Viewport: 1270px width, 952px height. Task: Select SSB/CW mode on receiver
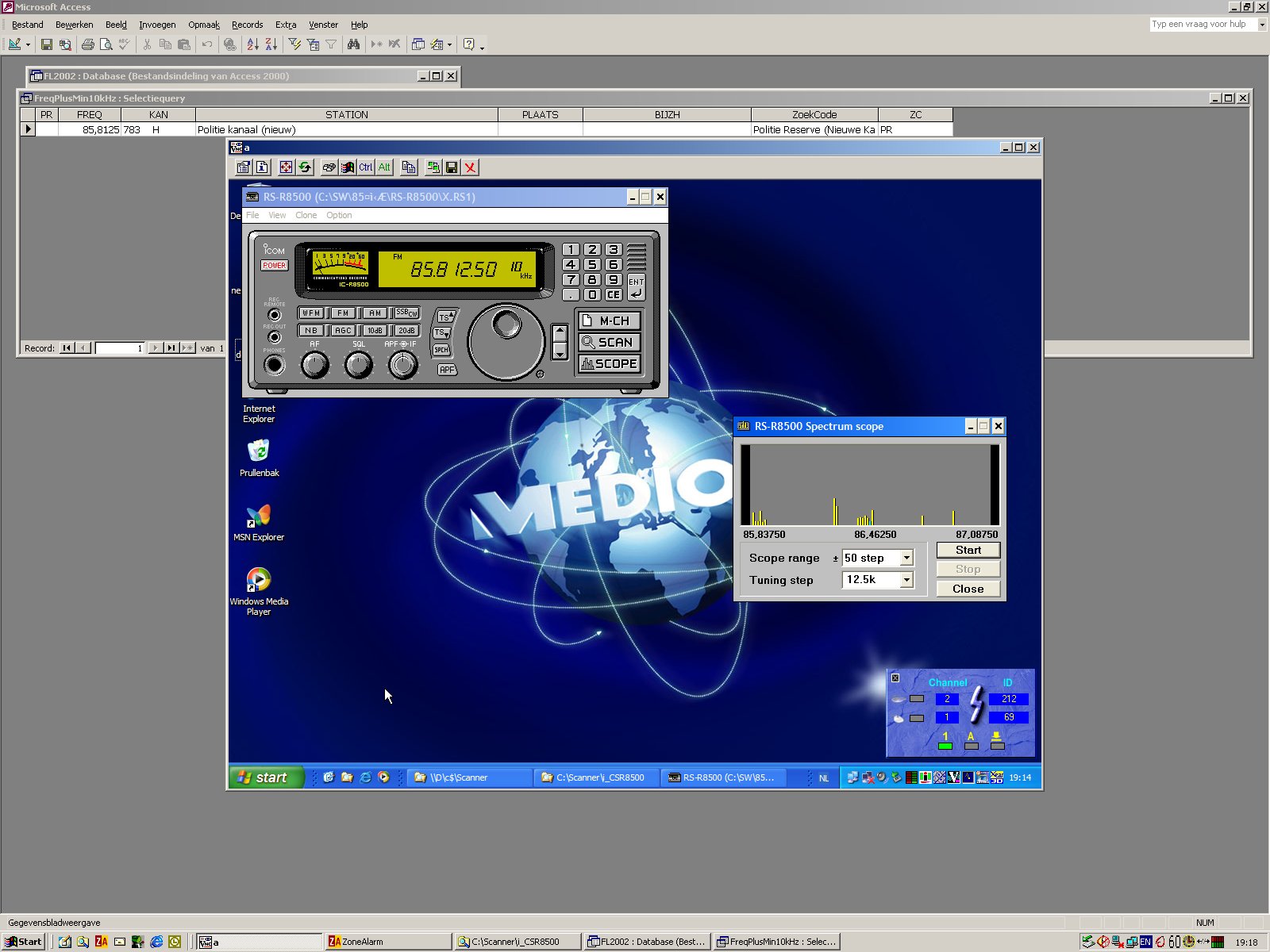[406, 313]
